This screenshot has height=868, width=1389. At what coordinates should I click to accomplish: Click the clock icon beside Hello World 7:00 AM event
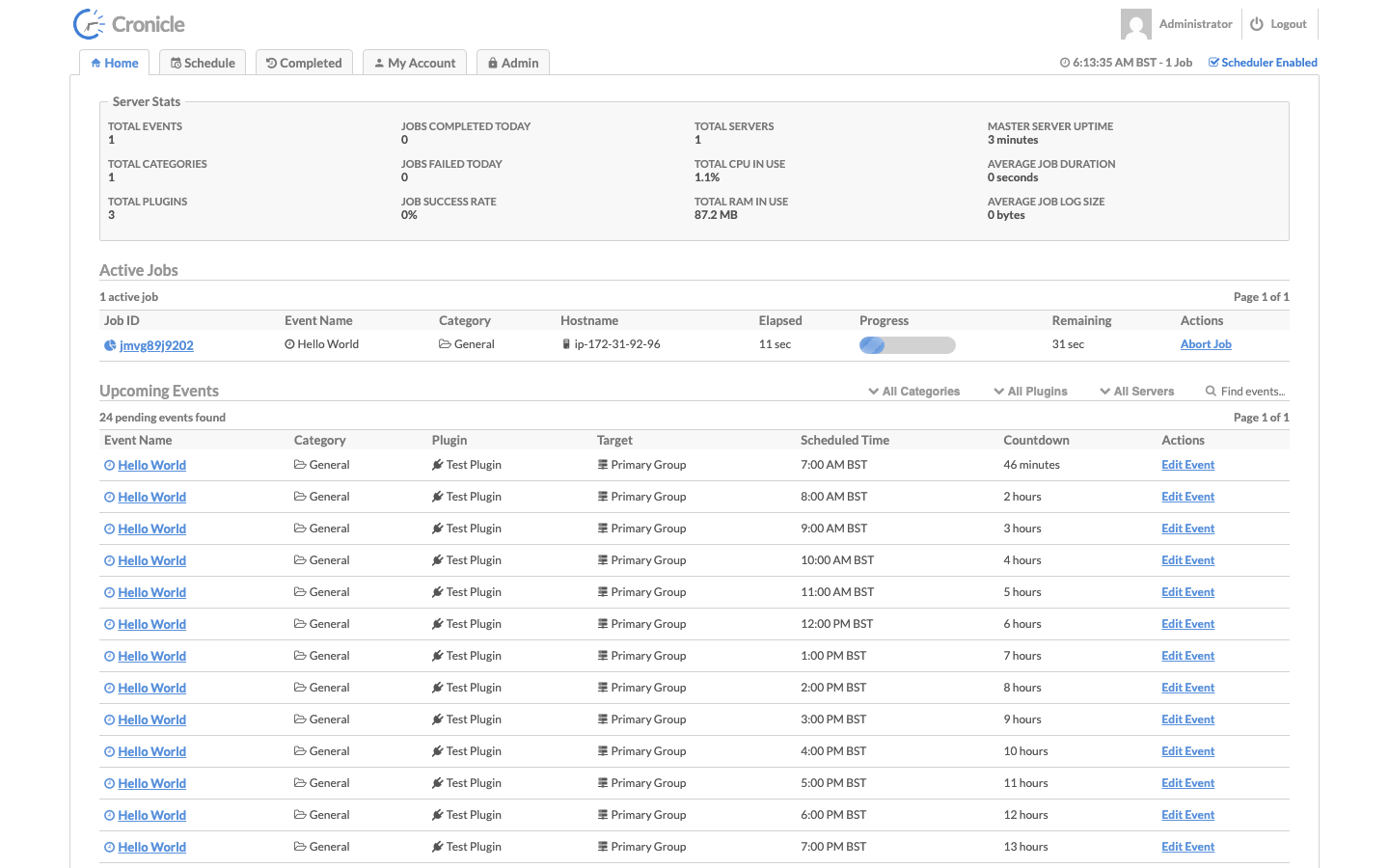coord(109,465)
